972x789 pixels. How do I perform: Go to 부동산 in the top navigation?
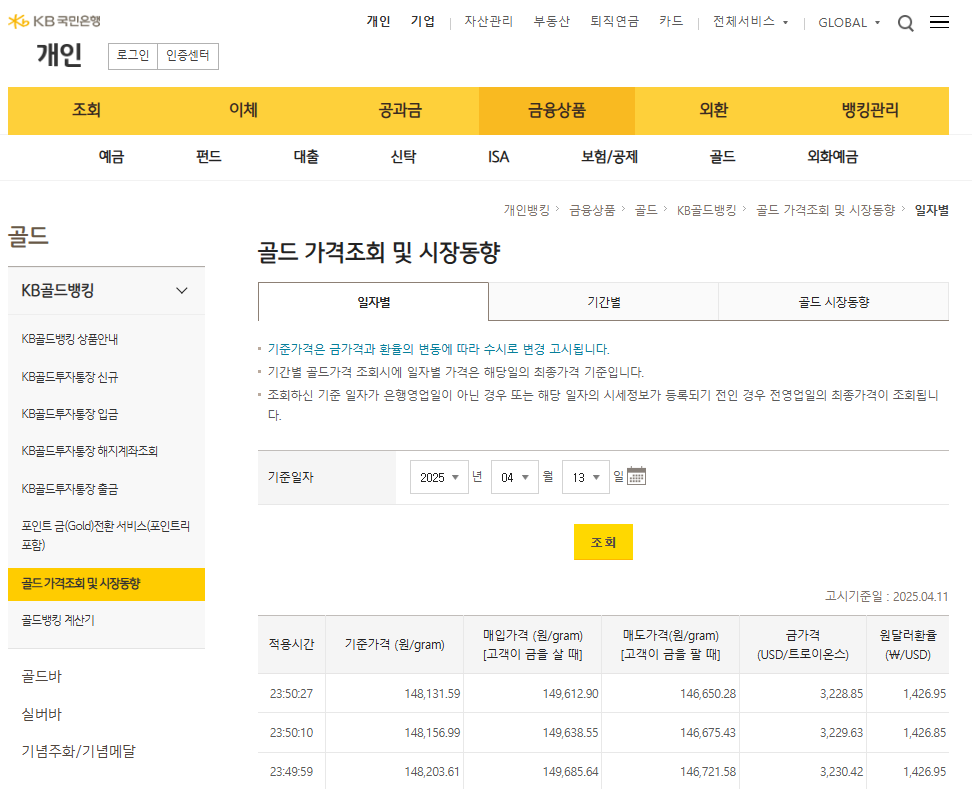552,22
